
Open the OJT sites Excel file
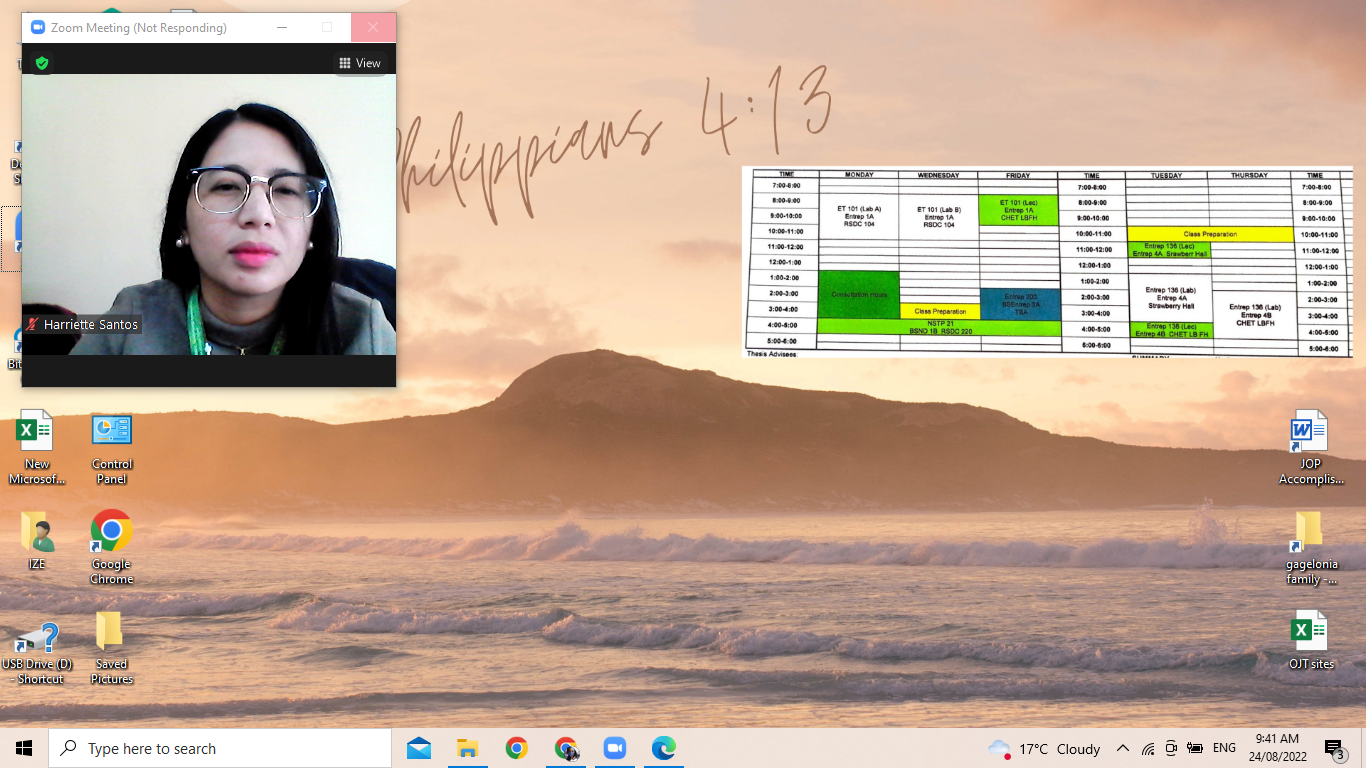point(1310,640)
